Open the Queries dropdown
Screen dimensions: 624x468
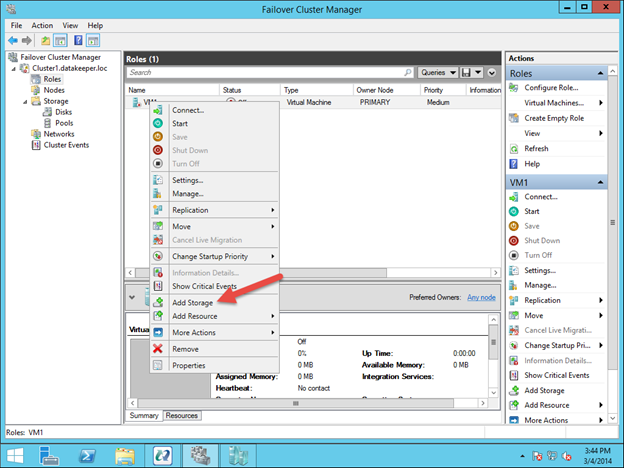437,73
